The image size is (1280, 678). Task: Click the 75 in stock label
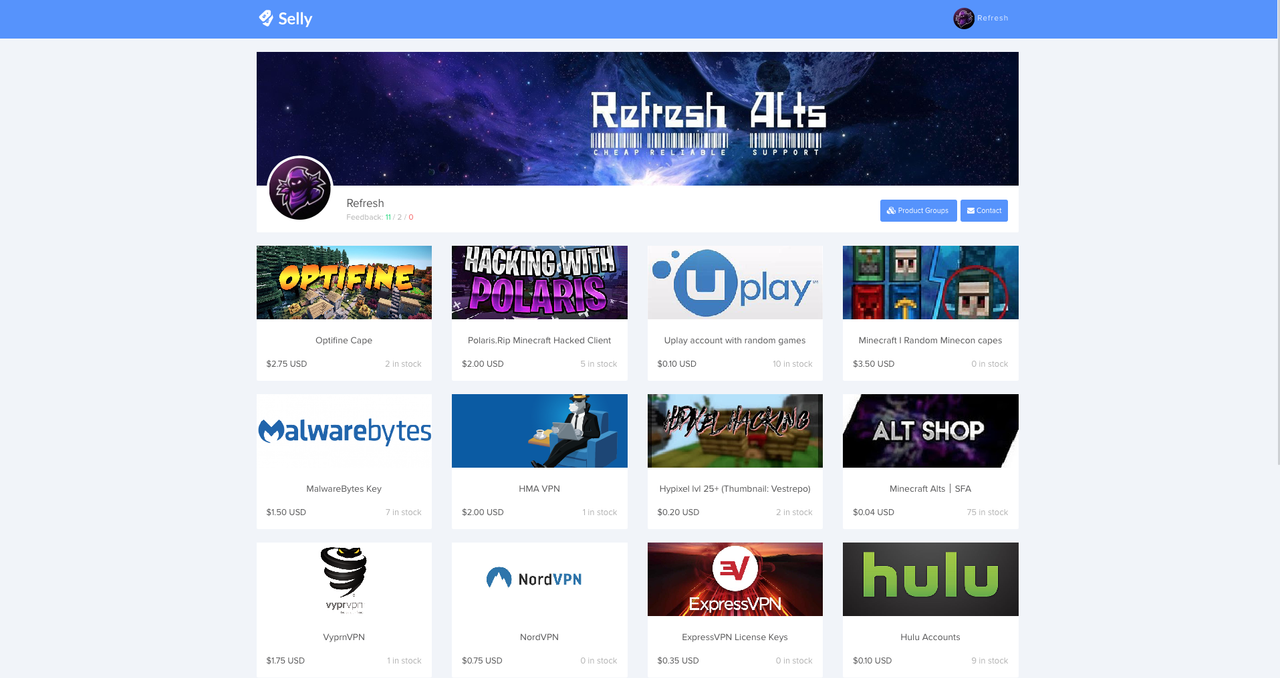[x=987, y=512]
